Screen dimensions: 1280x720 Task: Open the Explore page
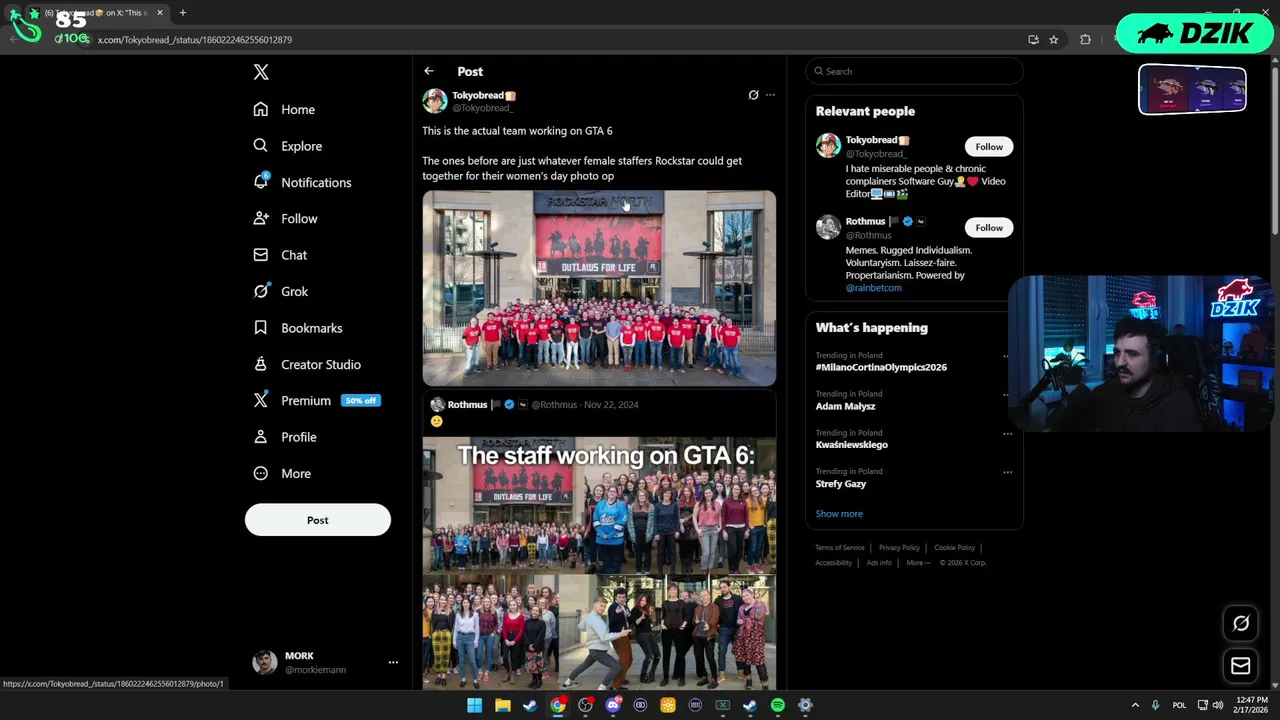288,146
